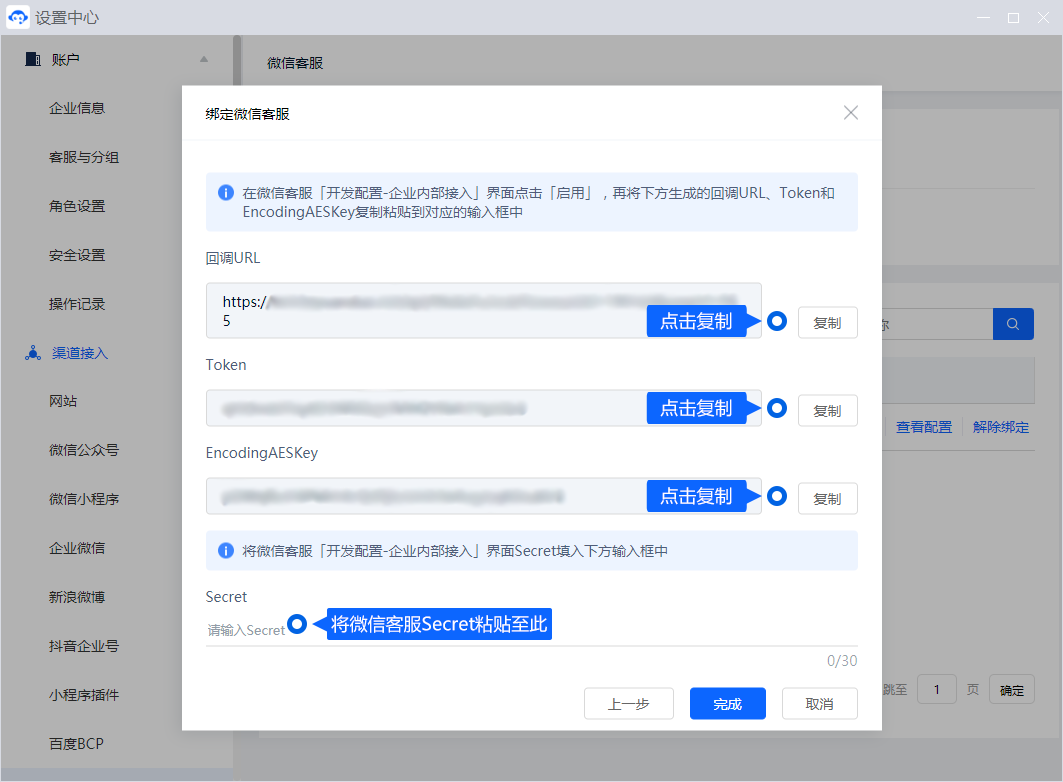Click 解除绑定 link
This screenshot has height=782, width=1063.
pyautogui.click(x=1000, y=427)
